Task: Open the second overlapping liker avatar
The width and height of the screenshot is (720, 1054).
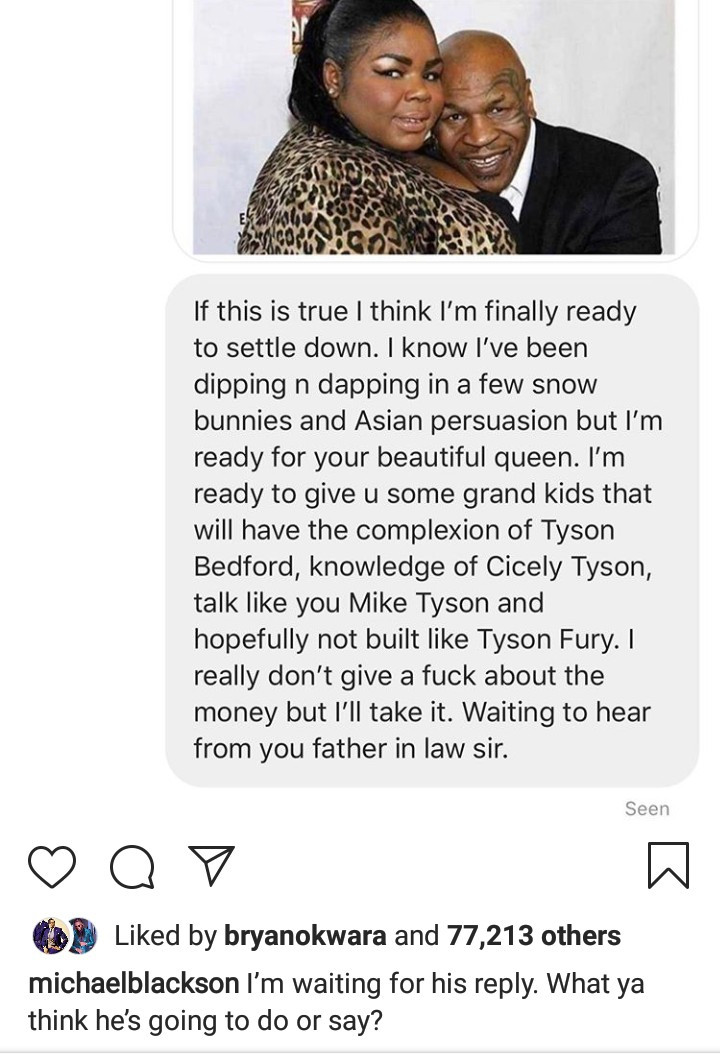Action: (x=83, y=936)
